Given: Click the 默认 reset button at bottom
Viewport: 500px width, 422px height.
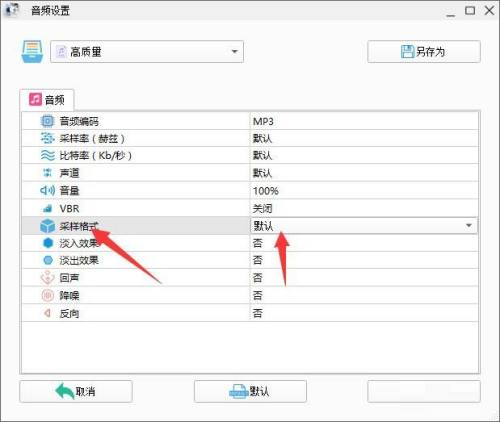Looking at the screenshot, I should tap(250, 391).
